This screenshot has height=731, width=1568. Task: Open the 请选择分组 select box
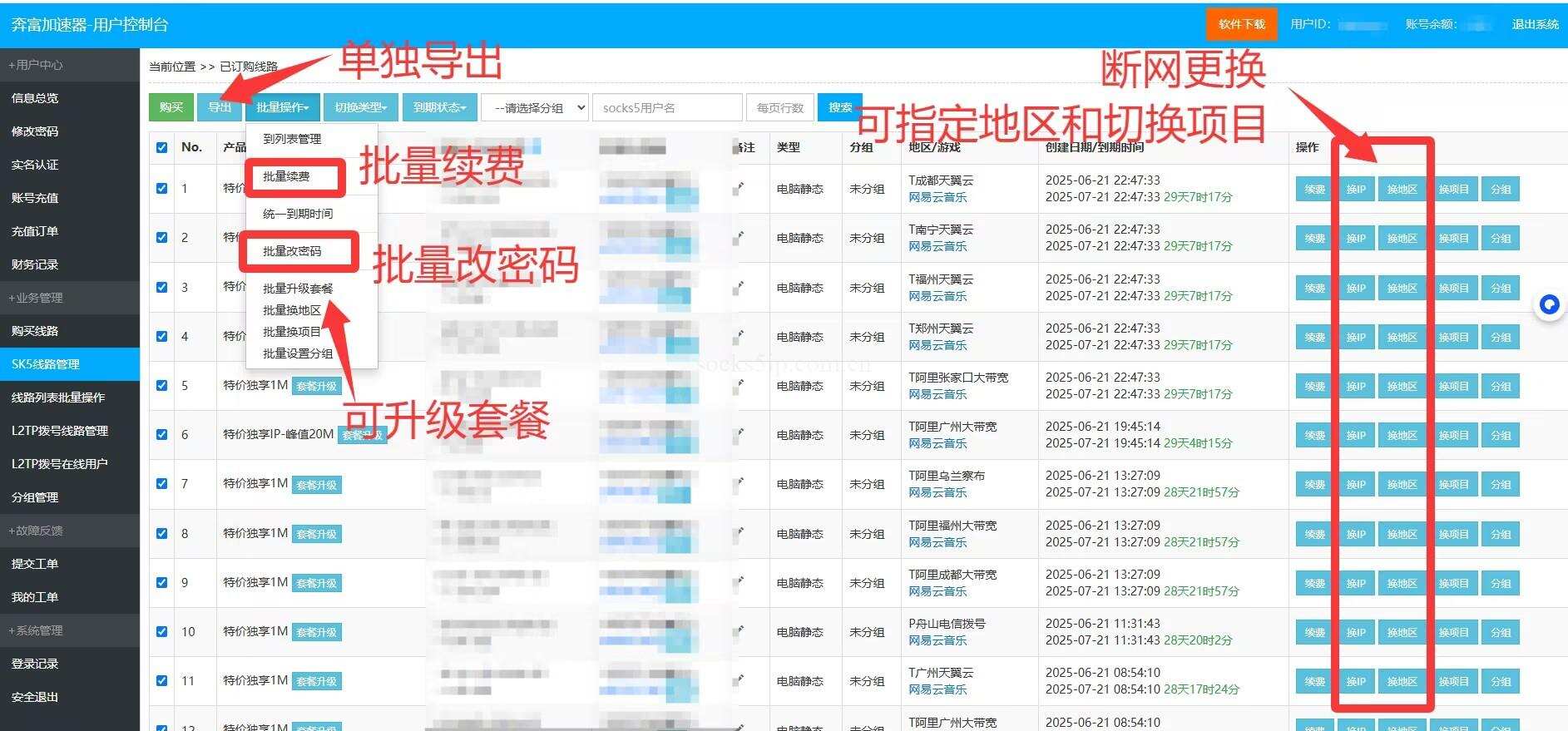535,107
